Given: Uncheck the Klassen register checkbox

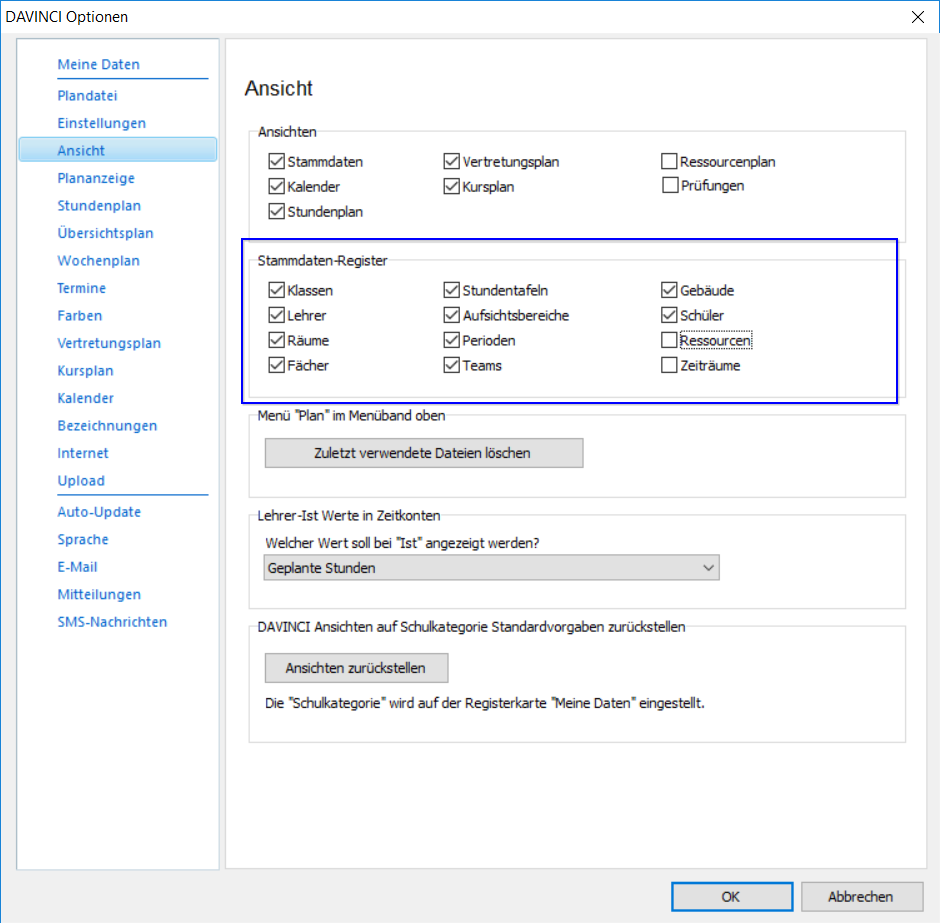Looking at the screenshot, I should [x=276, y=290].
